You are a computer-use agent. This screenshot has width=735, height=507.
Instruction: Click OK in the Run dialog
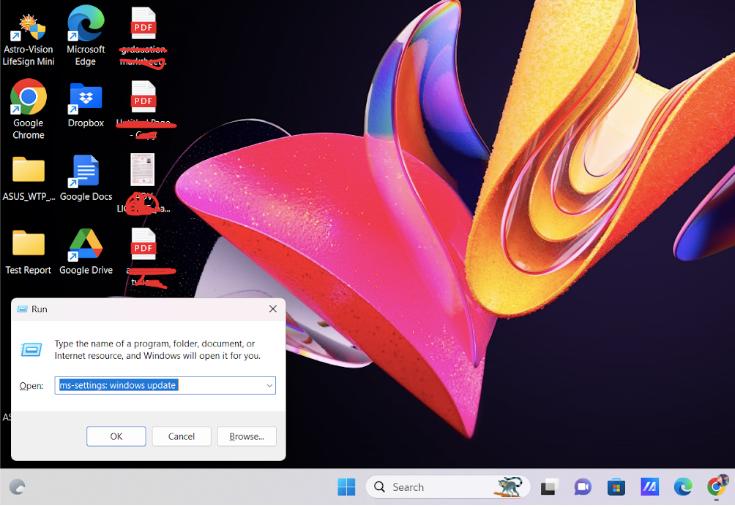(x=116, y=436)
